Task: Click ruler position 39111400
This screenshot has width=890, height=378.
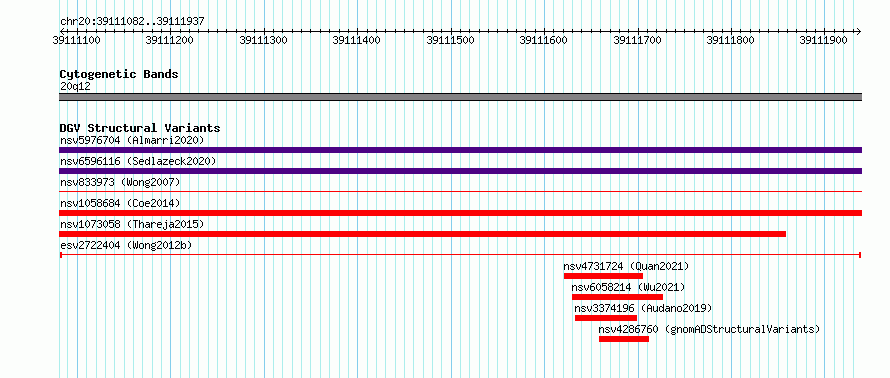Action: pos(356,40)
